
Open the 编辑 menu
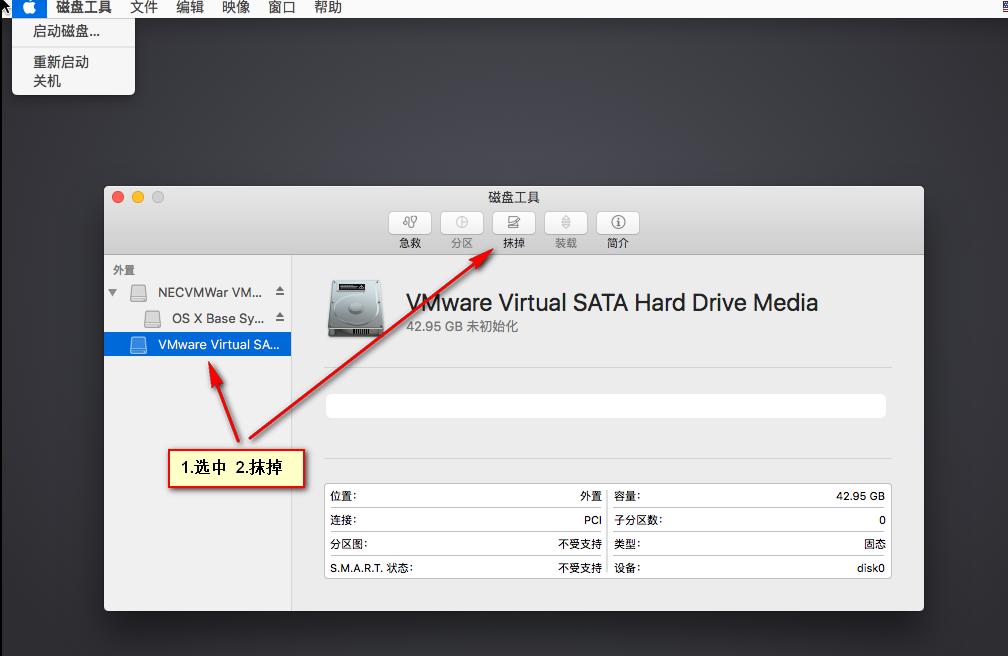coord(190,8)
